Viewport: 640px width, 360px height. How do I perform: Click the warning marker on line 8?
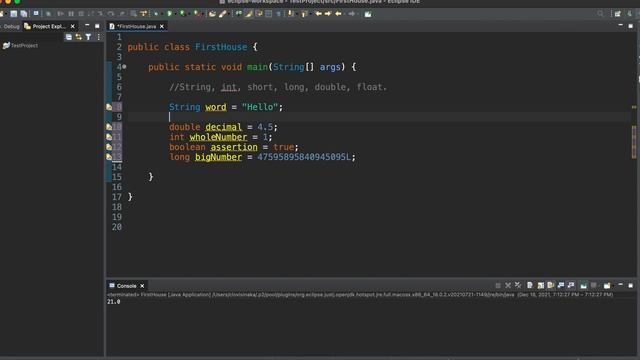[109, 107]
